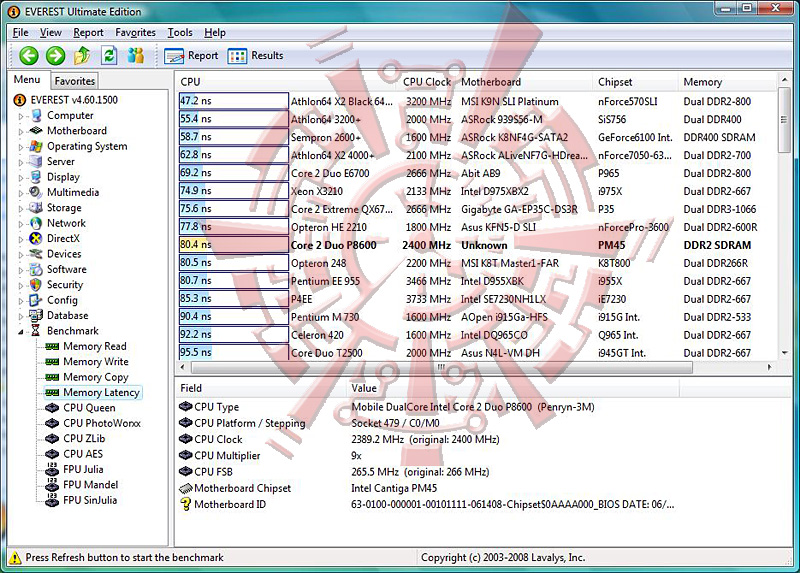Image resolution: width=800 pixels, height=573 pixels.
Task: Select the Memory Latency benchmark
Action: click(x=101, y=392)
